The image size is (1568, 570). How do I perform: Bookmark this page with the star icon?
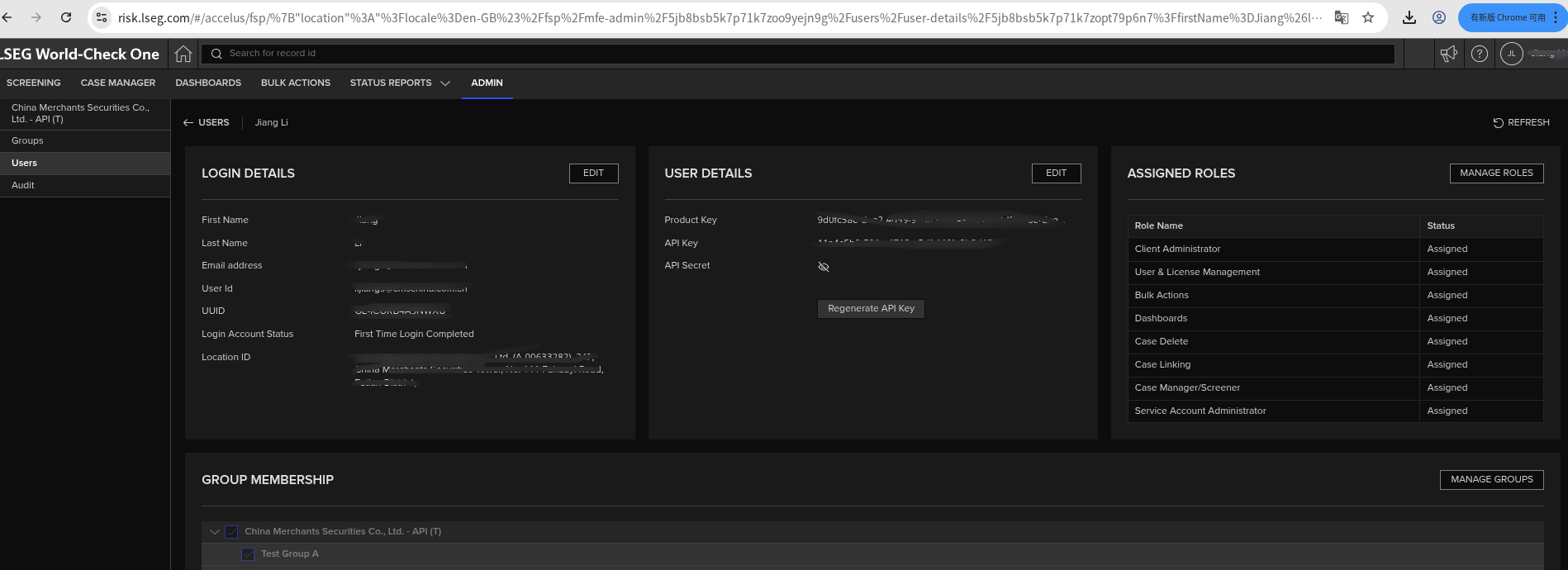(1368, 17)
